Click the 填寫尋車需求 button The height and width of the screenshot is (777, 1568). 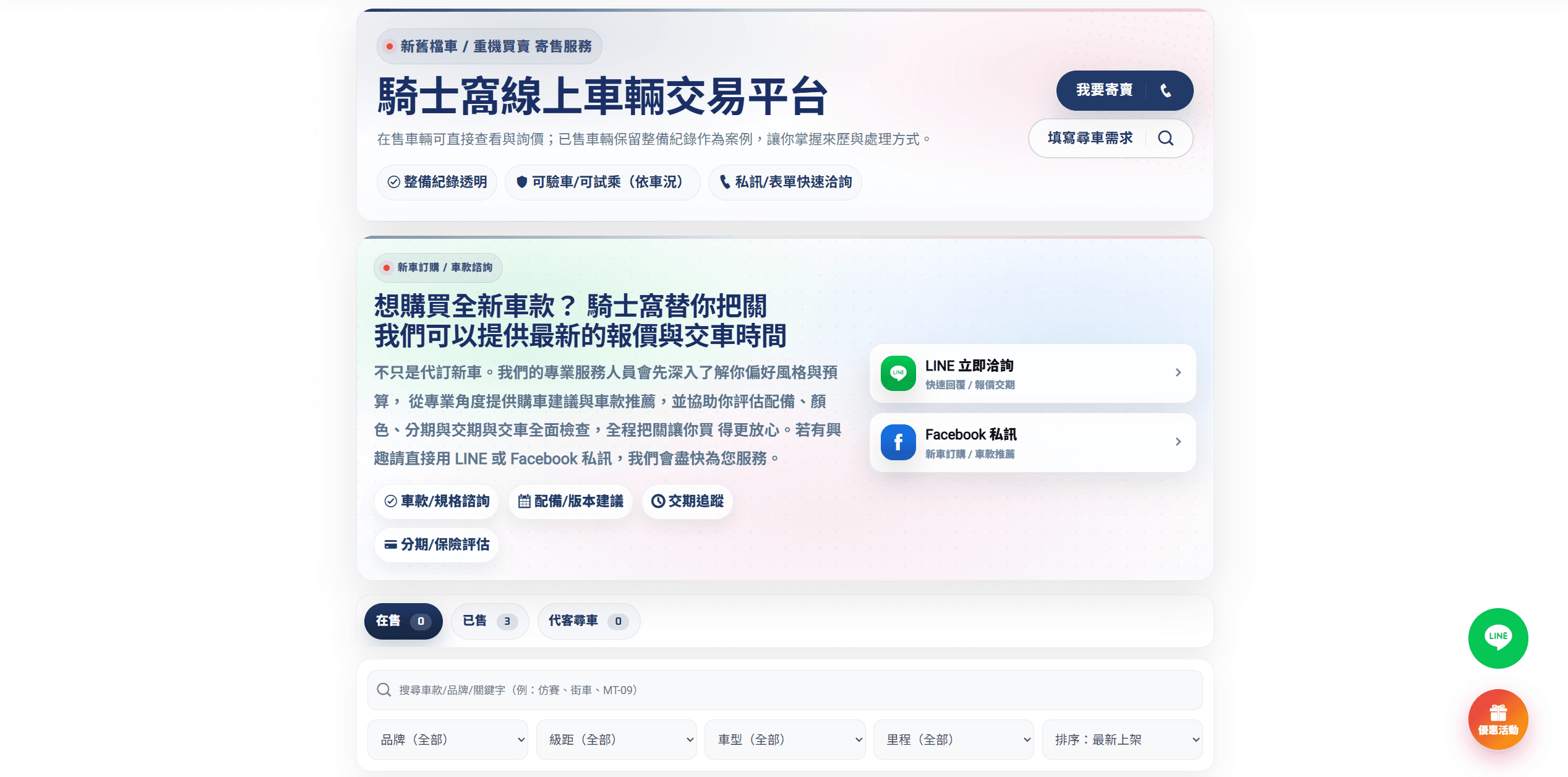[x=1110, y=138]
